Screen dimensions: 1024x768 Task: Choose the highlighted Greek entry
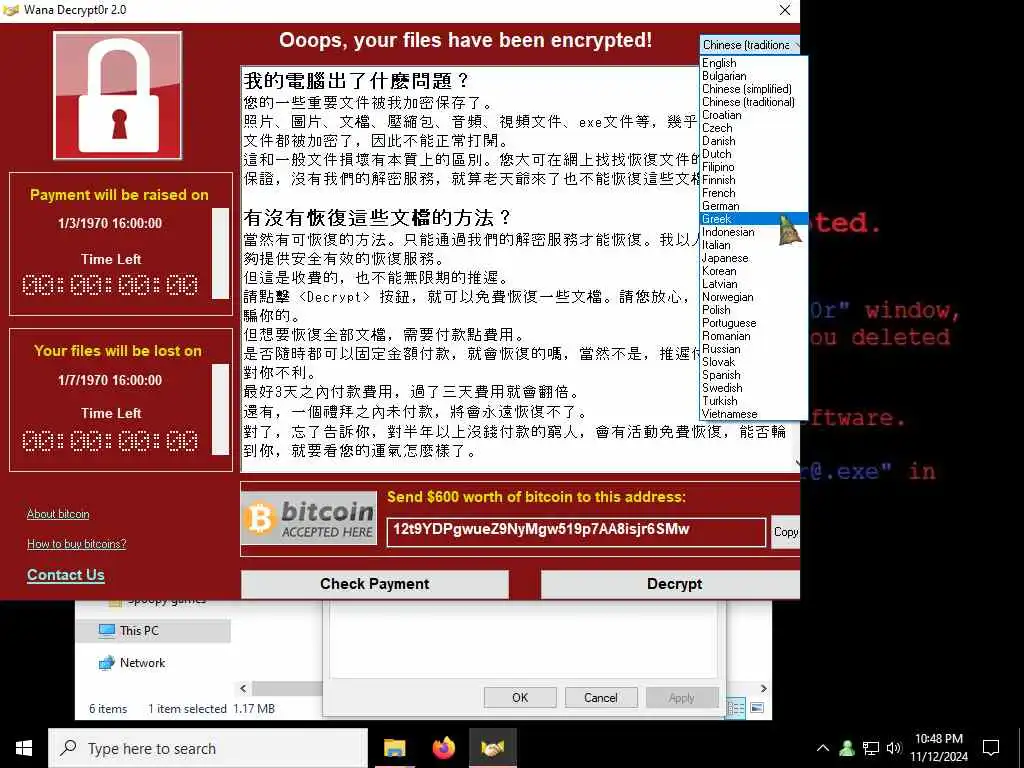point(754,219)
